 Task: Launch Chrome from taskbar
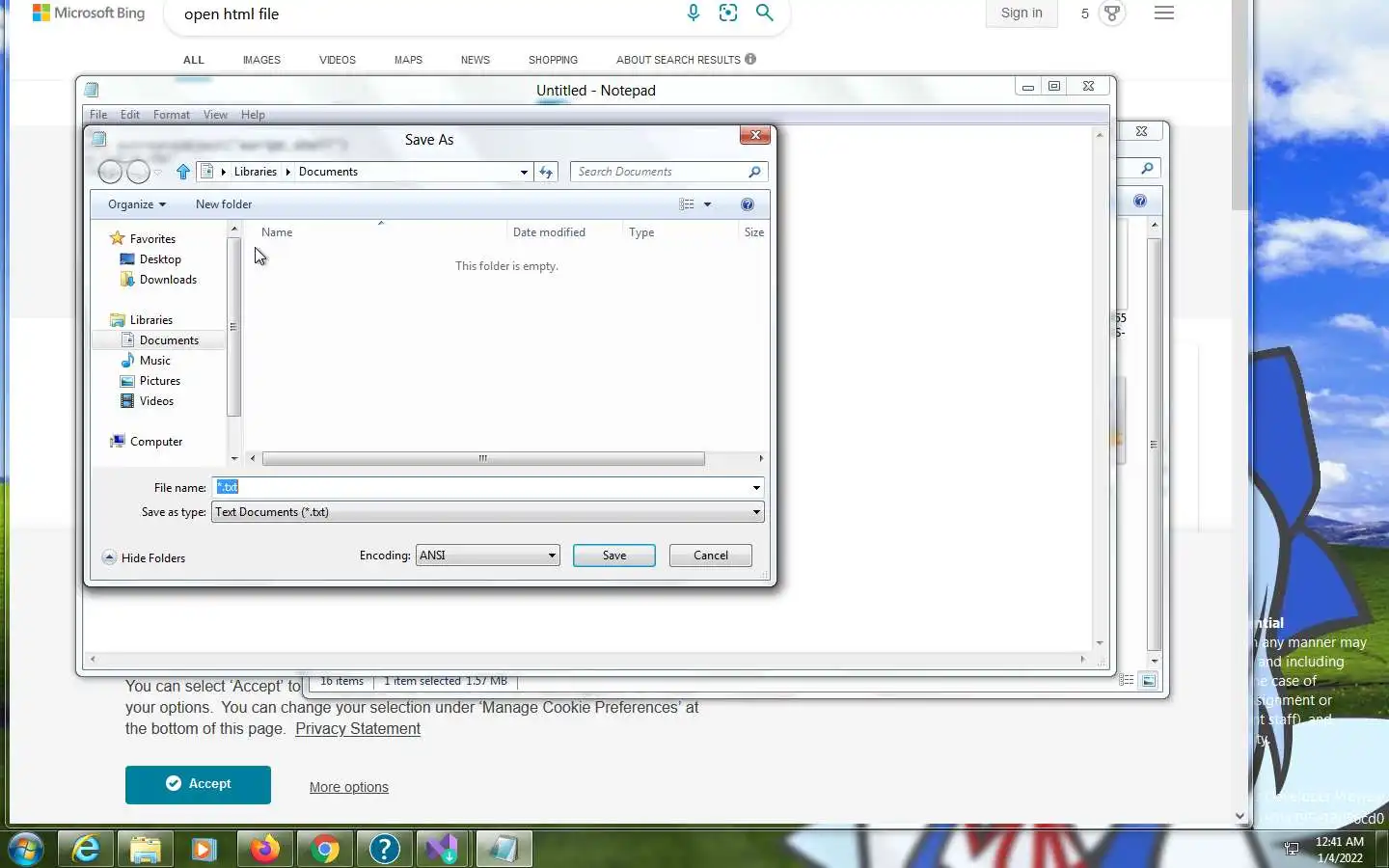coord(325,849)
